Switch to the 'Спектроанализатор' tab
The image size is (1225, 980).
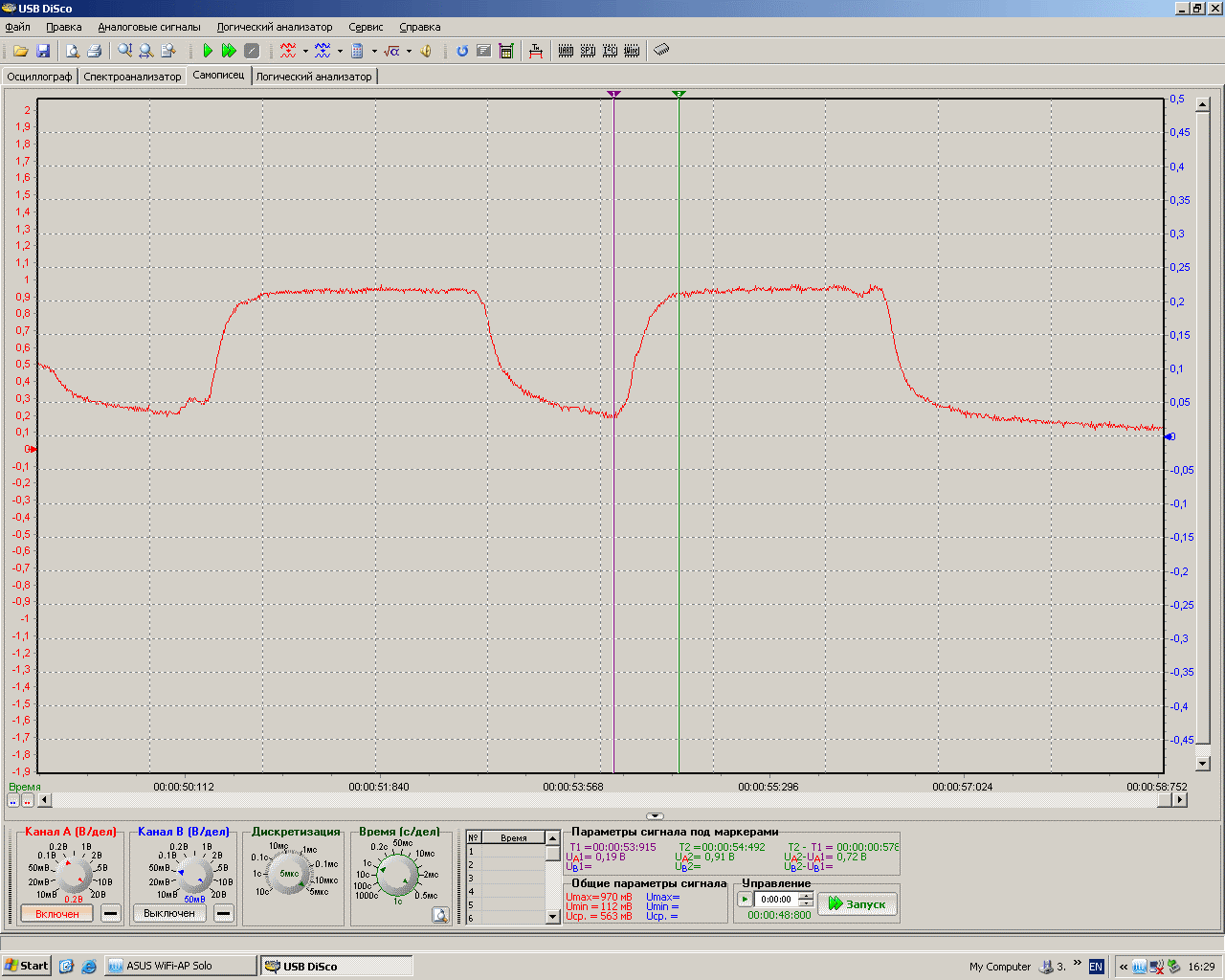[x=132, y=77]
